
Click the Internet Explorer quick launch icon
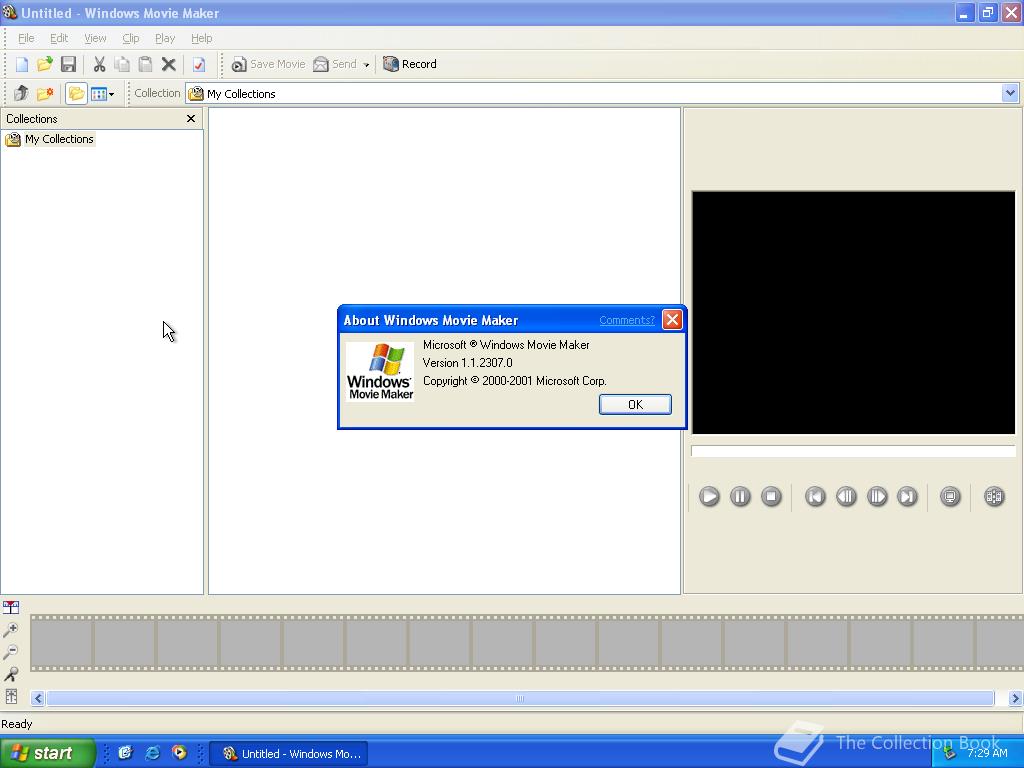152,753
